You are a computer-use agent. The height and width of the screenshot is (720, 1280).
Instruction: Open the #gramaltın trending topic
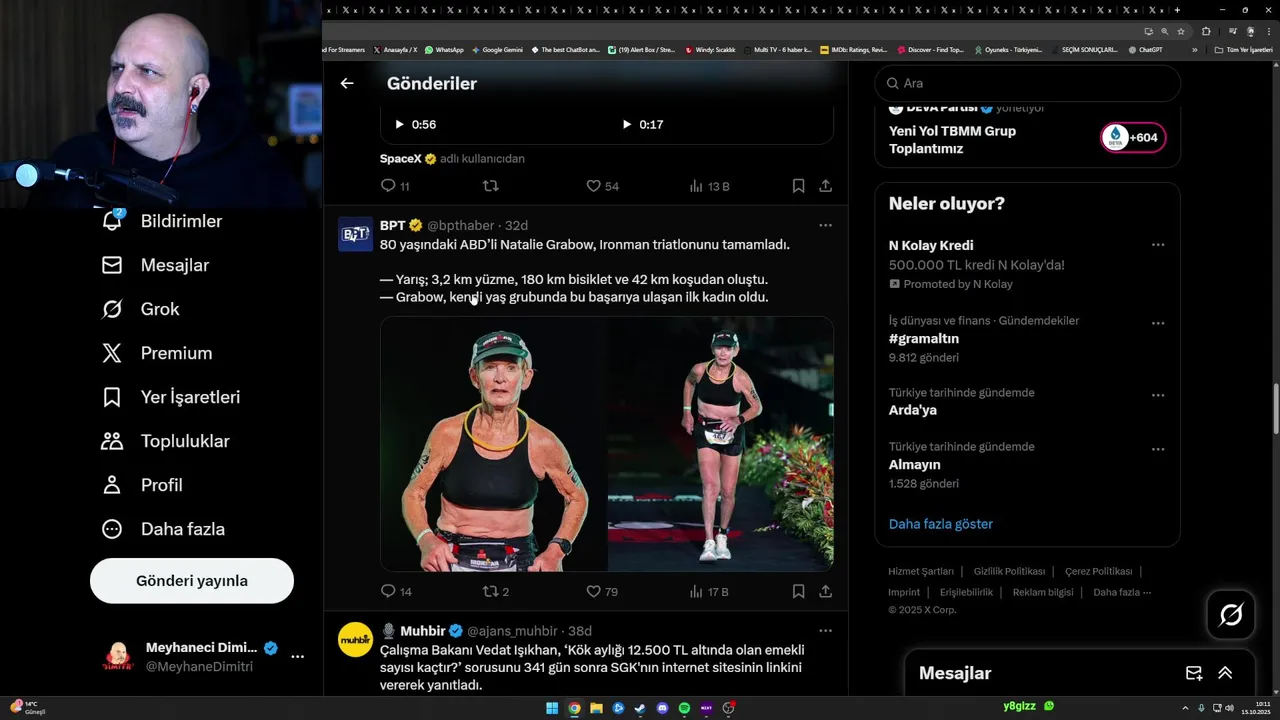click(x=923, y=339)
